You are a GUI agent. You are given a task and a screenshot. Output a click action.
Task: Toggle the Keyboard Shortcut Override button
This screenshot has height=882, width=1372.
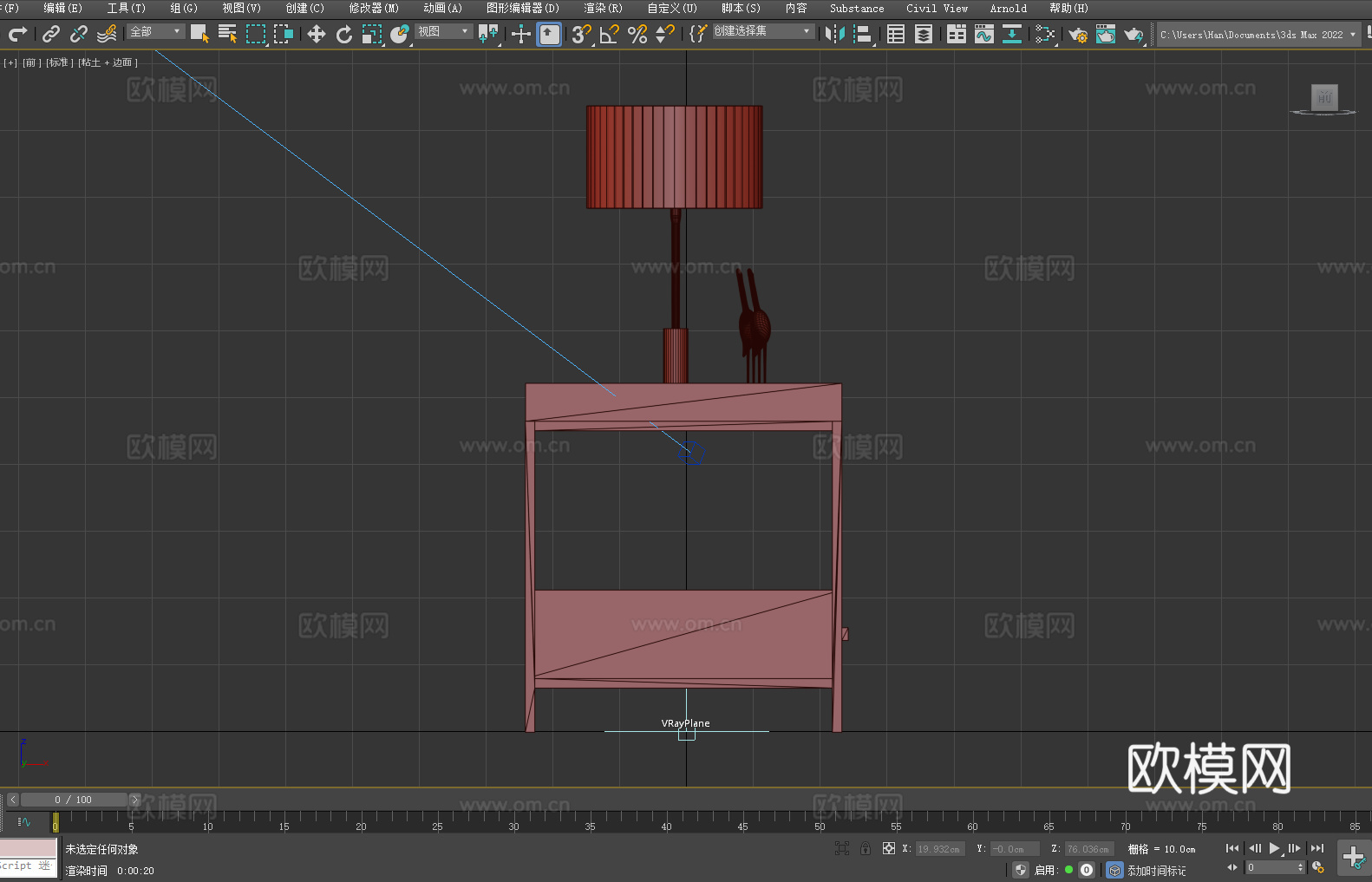549,34
